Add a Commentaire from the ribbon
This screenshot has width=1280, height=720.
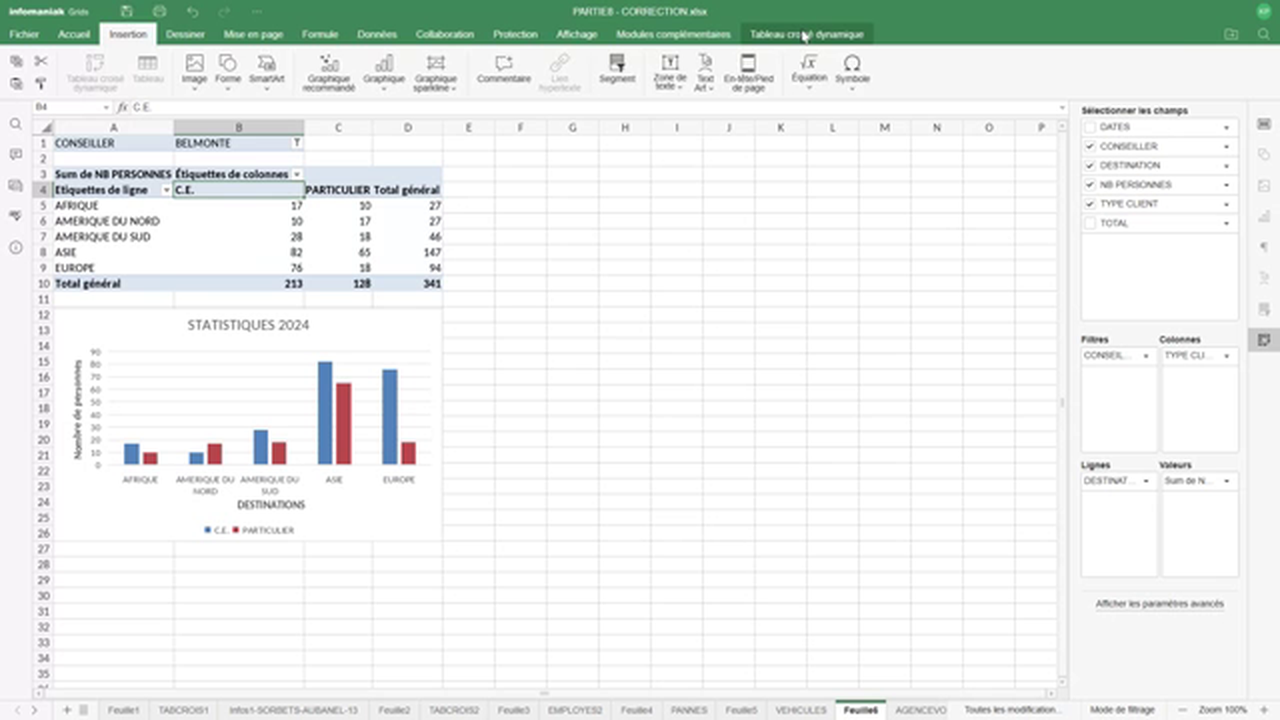(504, 70)
